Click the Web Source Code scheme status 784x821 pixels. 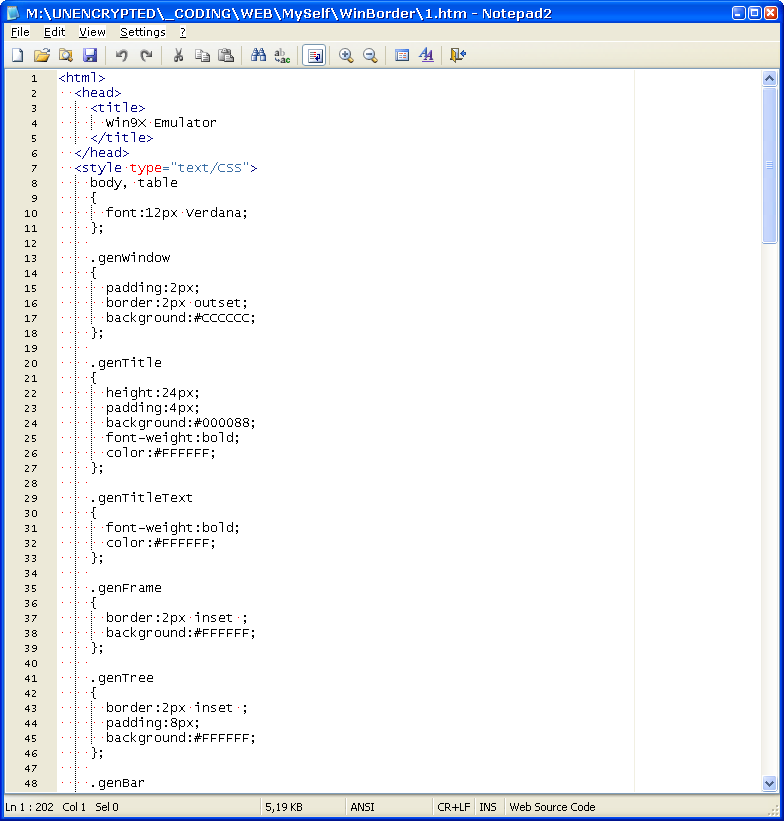(x=552, y=807)
